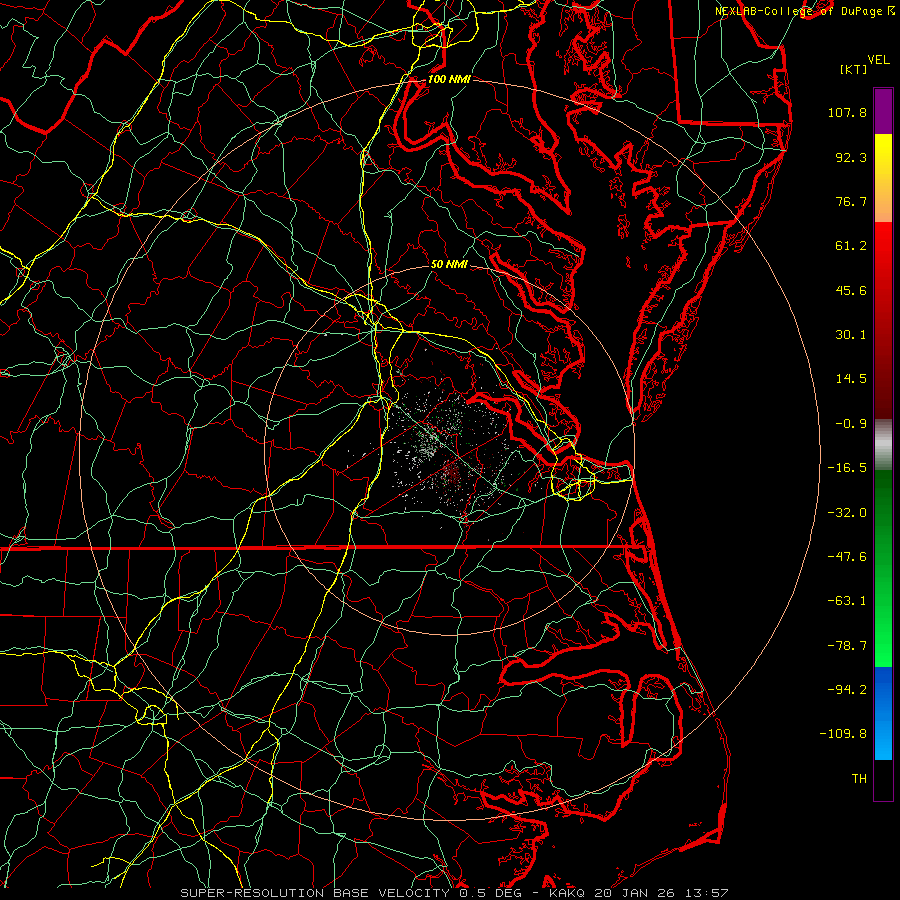Click the 92.3 legend value
Viewport: 900px width, 900px height.
pos(851,157)
